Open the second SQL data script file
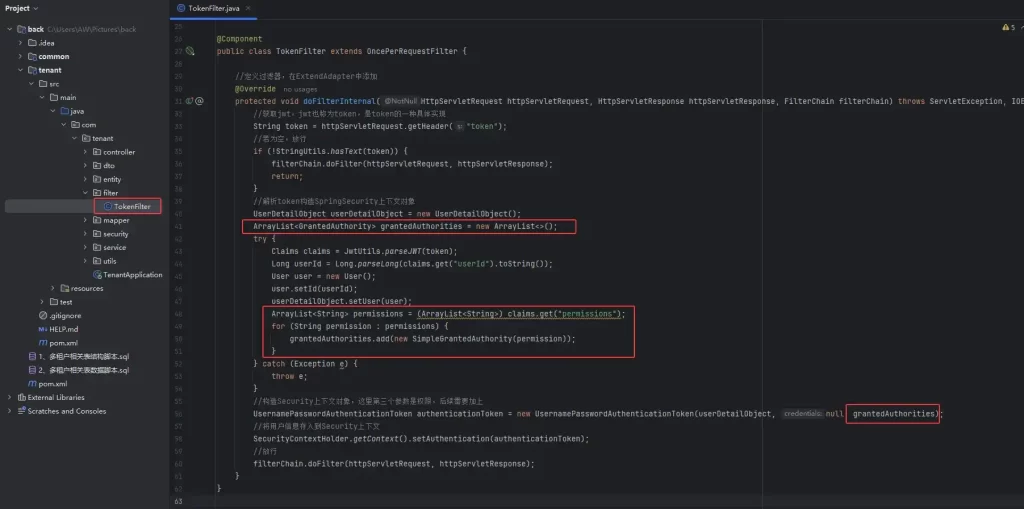The image size is (1024, 509). click(x=88, y=370)
